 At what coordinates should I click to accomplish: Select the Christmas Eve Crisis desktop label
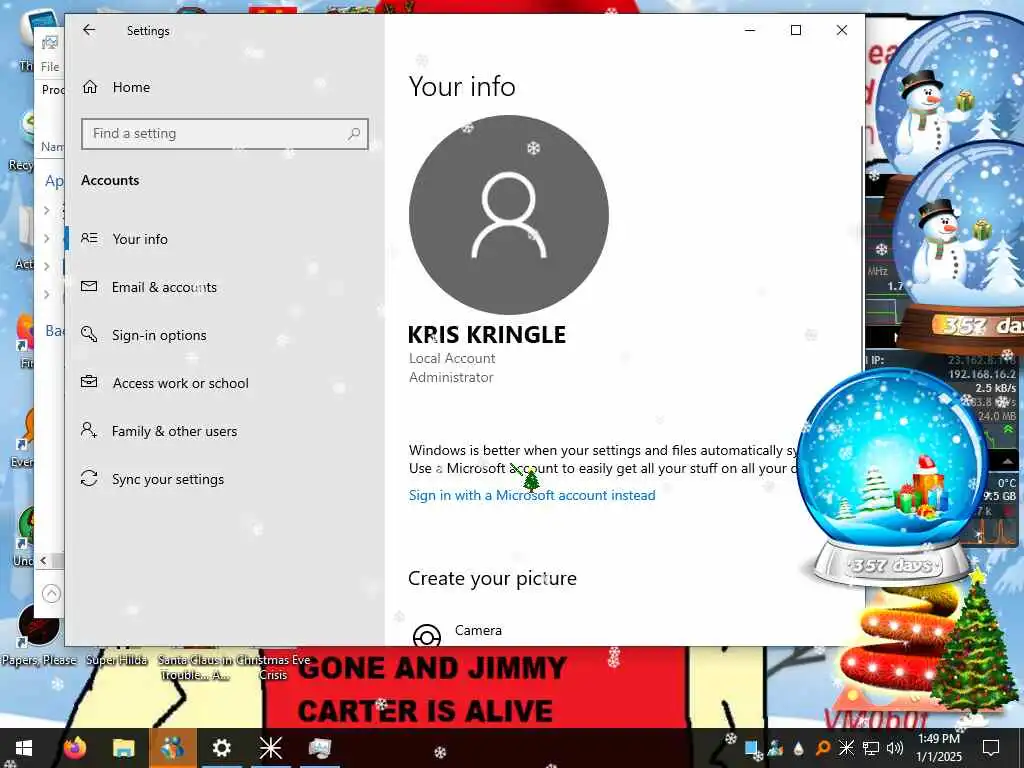273,667
